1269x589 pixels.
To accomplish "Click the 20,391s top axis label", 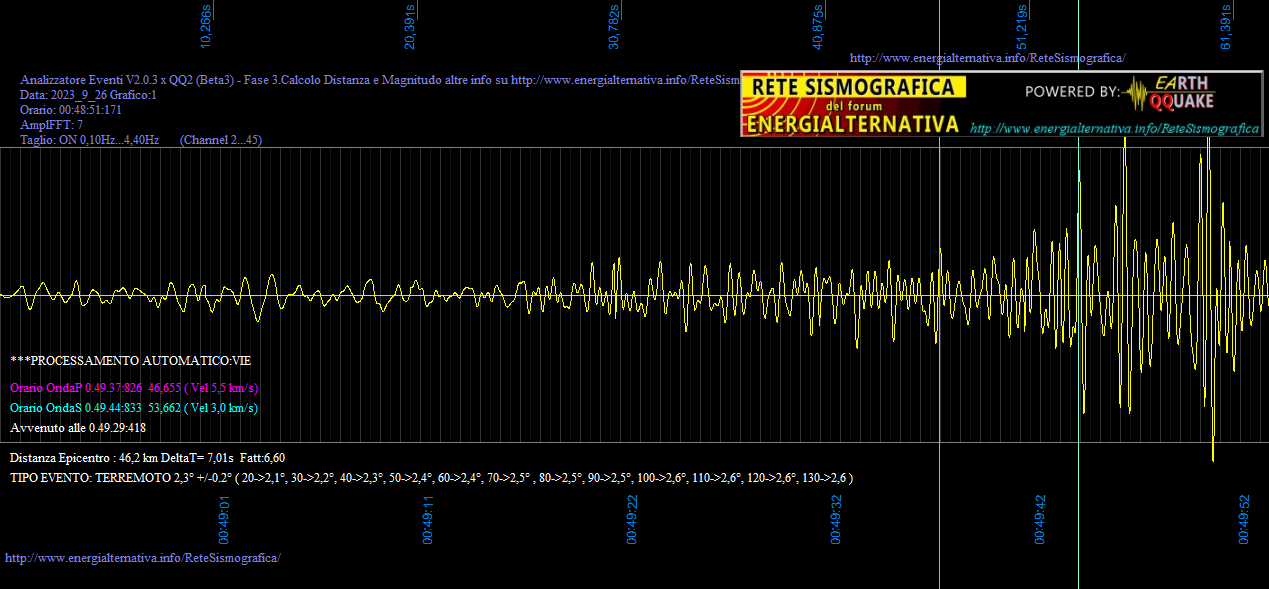I will click(411, 26).
